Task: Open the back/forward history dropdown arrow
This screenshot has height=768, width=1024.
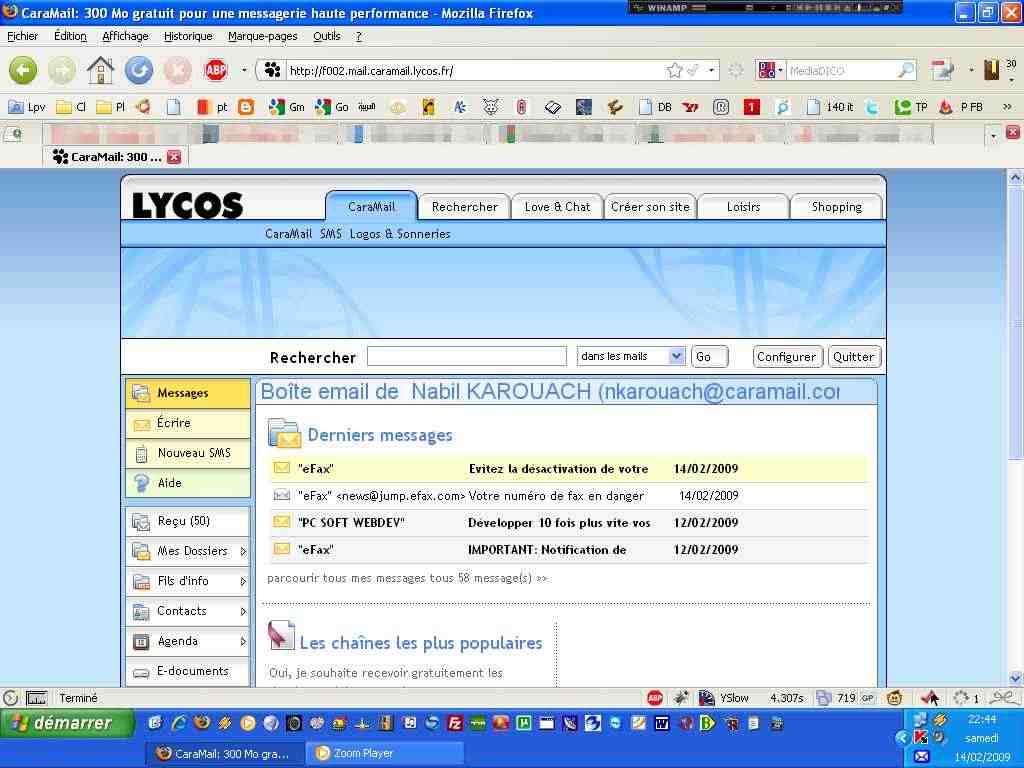Action: click(244, 70)
